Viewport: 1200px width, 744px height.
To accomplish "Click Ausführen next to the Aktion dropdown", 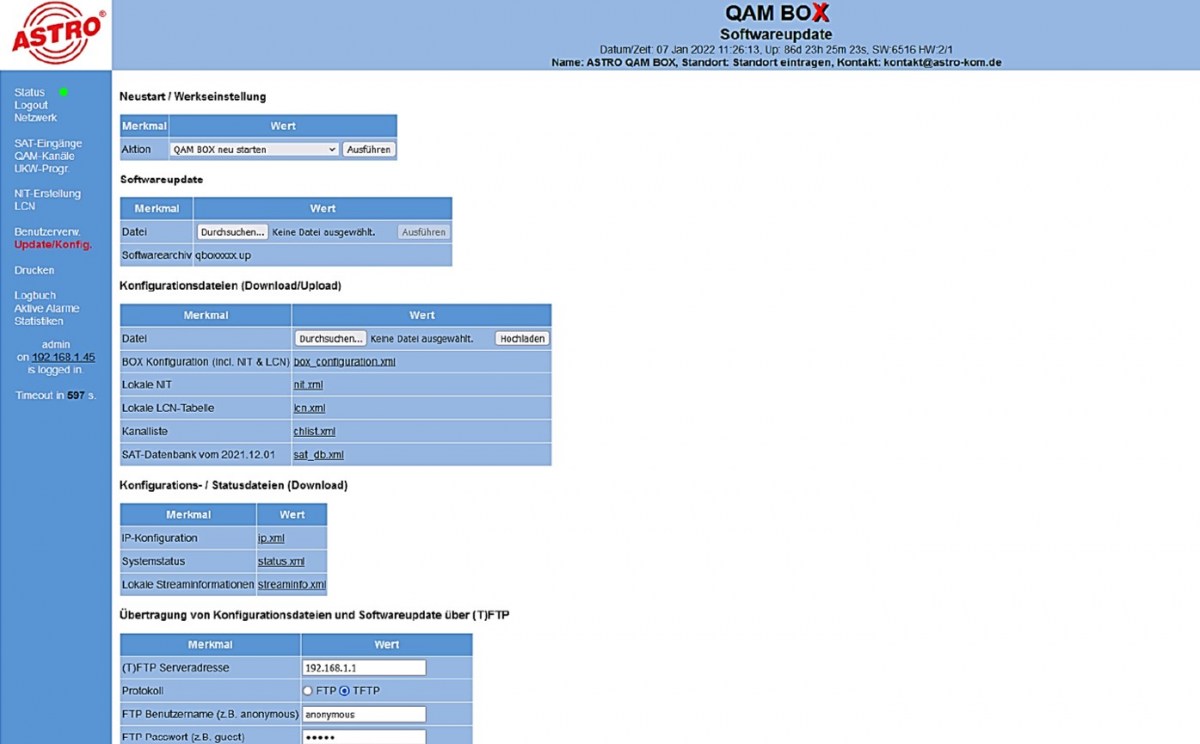I will 369,149.
